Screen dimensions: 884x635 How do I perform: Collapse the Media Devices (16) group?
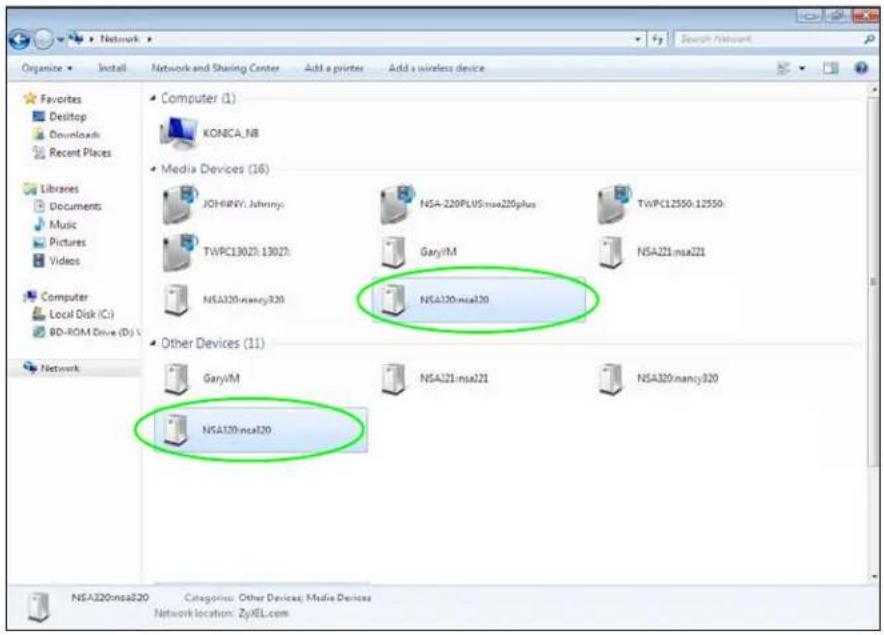153,169
